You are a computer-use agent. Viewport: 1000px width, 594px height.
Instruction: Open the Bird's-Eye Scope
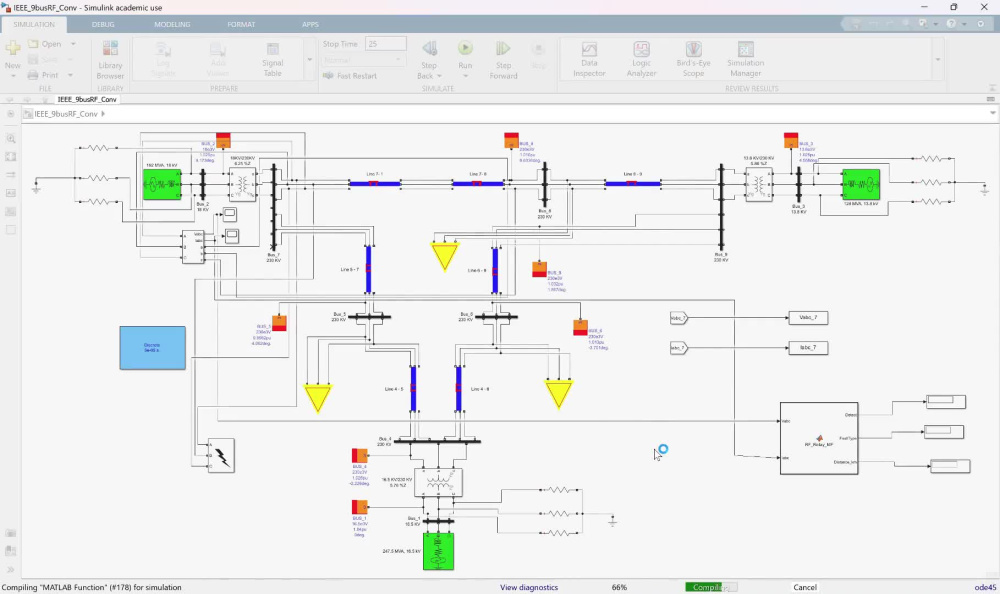693,60
